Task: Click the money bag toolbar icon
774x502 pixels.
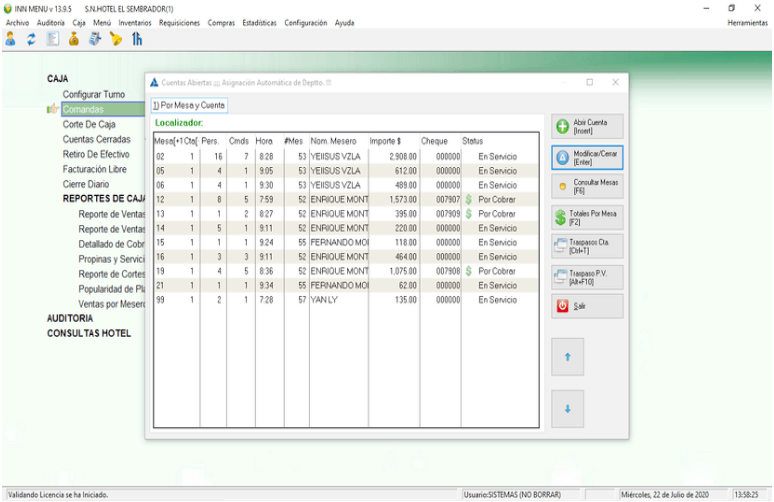Action: (x=73, y=39)
